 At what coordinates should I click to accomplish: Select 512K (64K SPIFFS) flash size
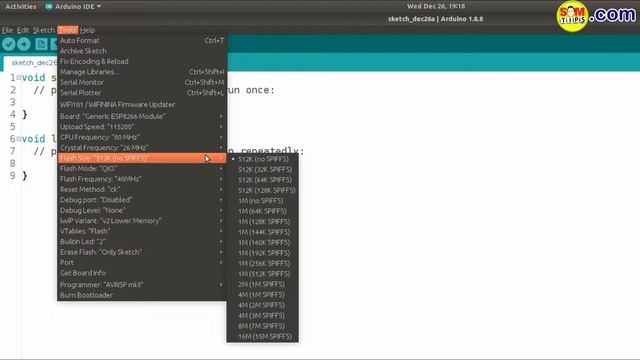[262, 180]
